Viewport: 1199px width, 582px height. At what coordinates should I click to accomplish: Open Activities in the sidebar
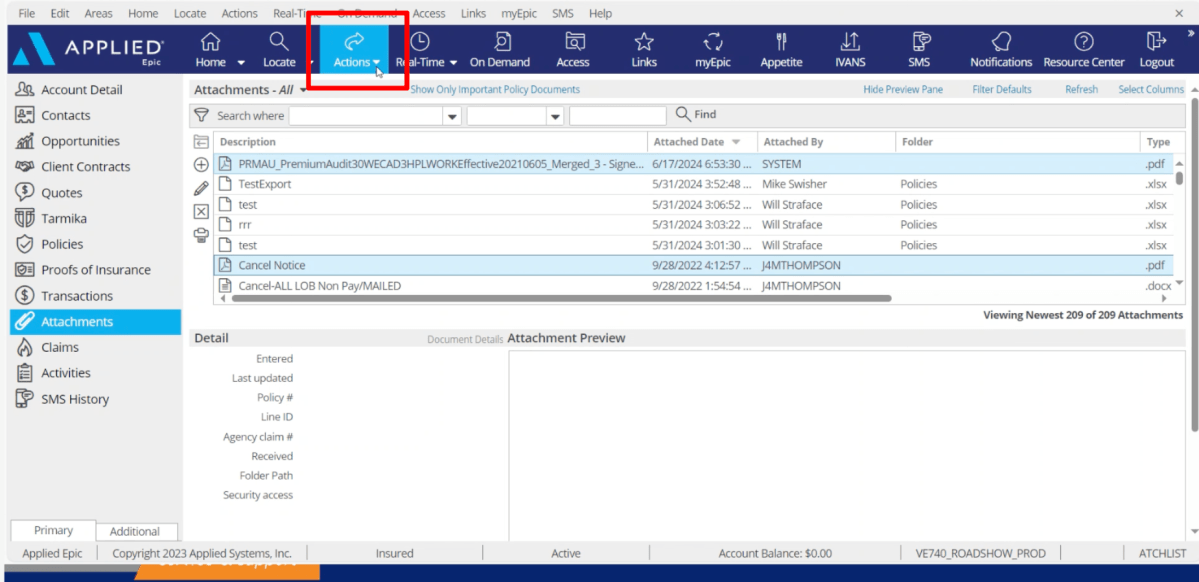(66, 373)
